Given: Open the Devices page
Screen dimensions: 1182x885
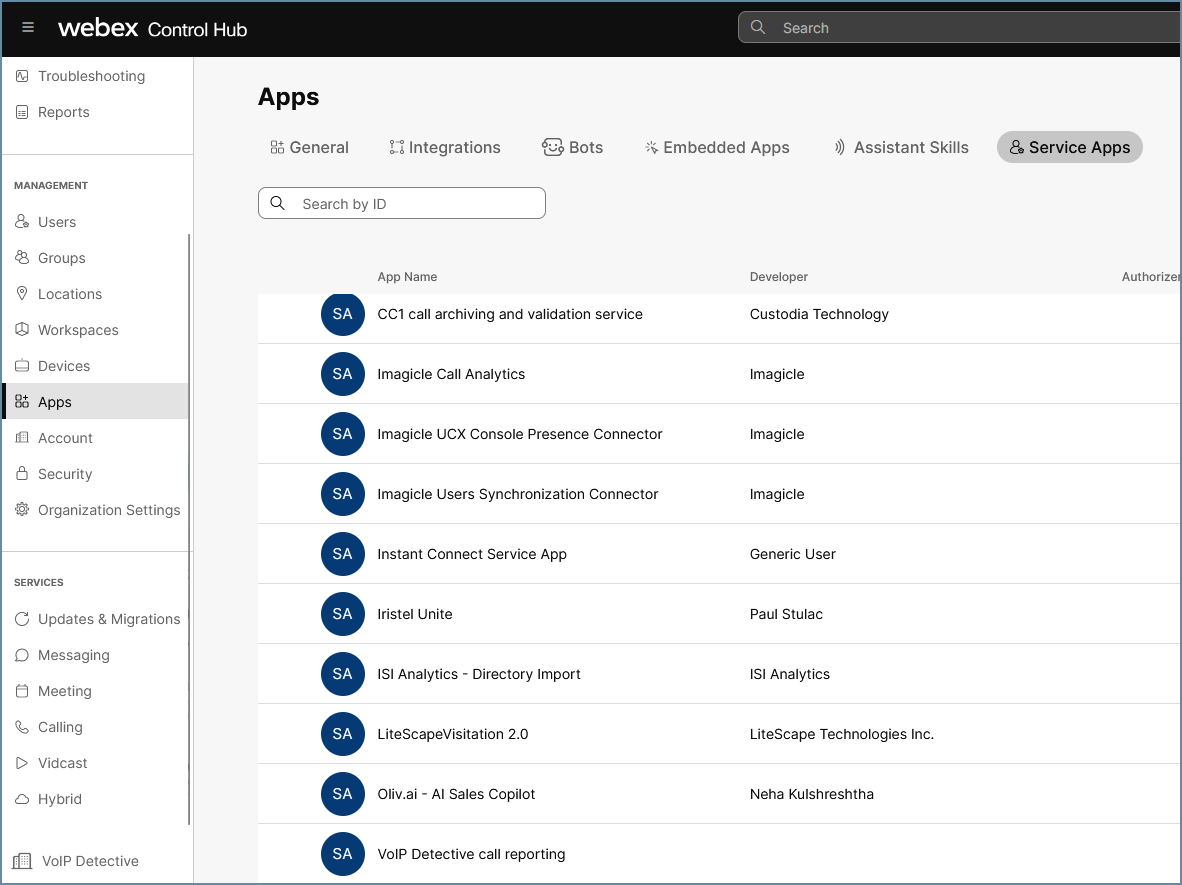Looking at the screenshot, I should click(64, 366).
